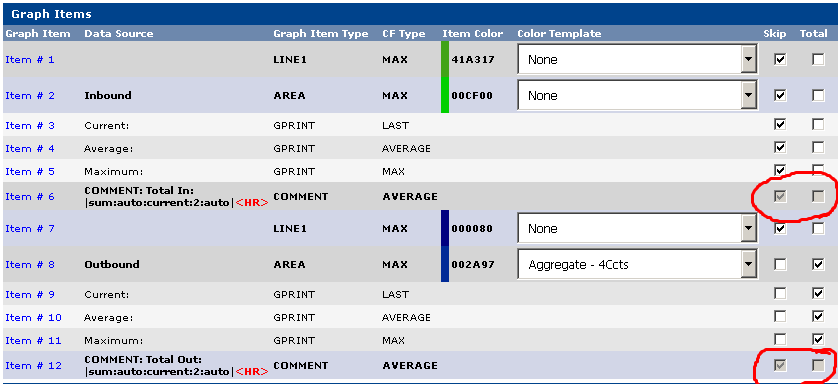Uncheck Total for Item # 9 Current
The image size is (838, 384).
818,293
